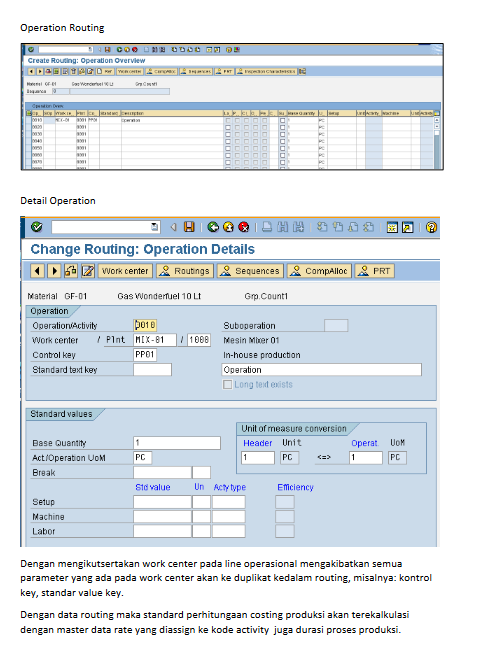The image size is (477, 653).
Task: Go to First page icon in Operation Details
Action: pyautogui.click(x=322, y=227)
